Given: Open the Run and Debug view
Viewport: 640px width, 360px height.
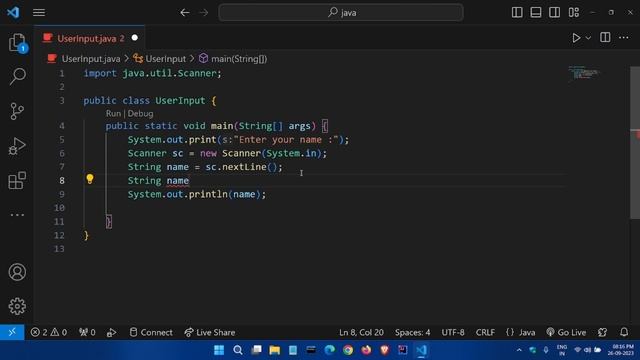Looking at the screenshot, I should [17, 146].
